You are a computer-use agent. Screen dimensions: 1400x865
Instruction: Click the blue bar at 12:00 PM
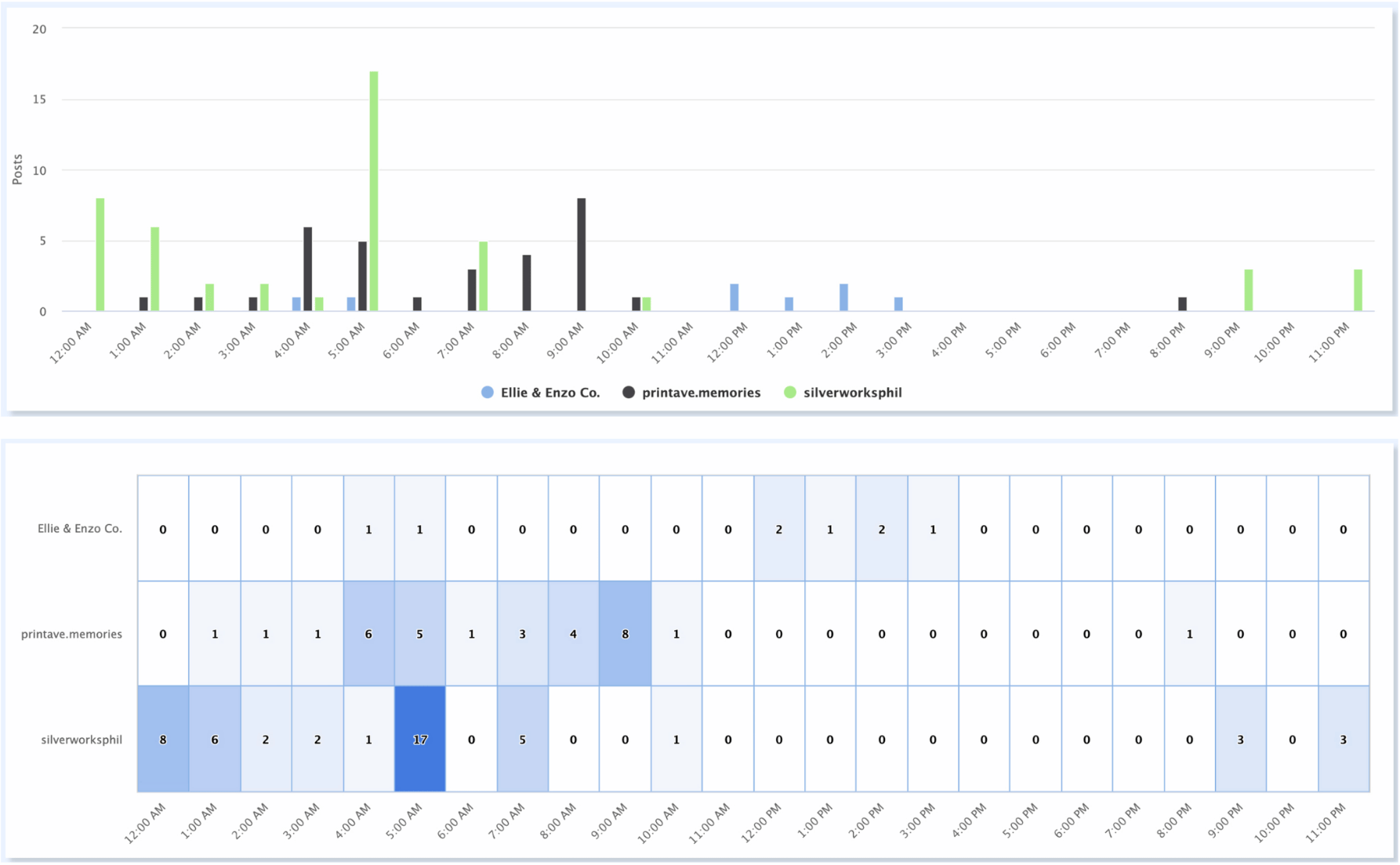tap(734, 298)
